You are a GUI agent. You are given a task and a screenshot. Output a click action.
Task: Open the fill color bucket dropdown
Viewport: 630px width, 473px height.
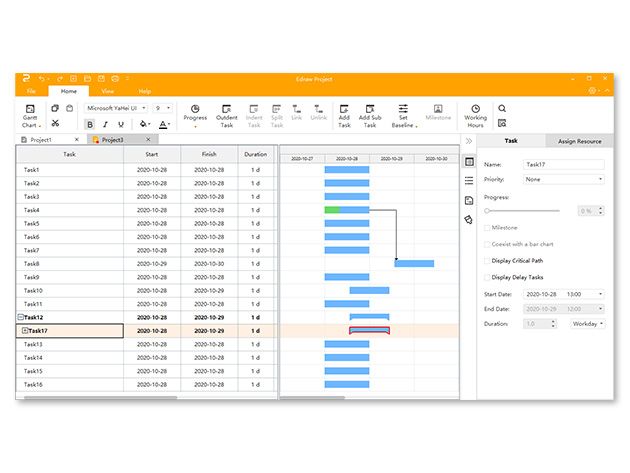(145, 124)
